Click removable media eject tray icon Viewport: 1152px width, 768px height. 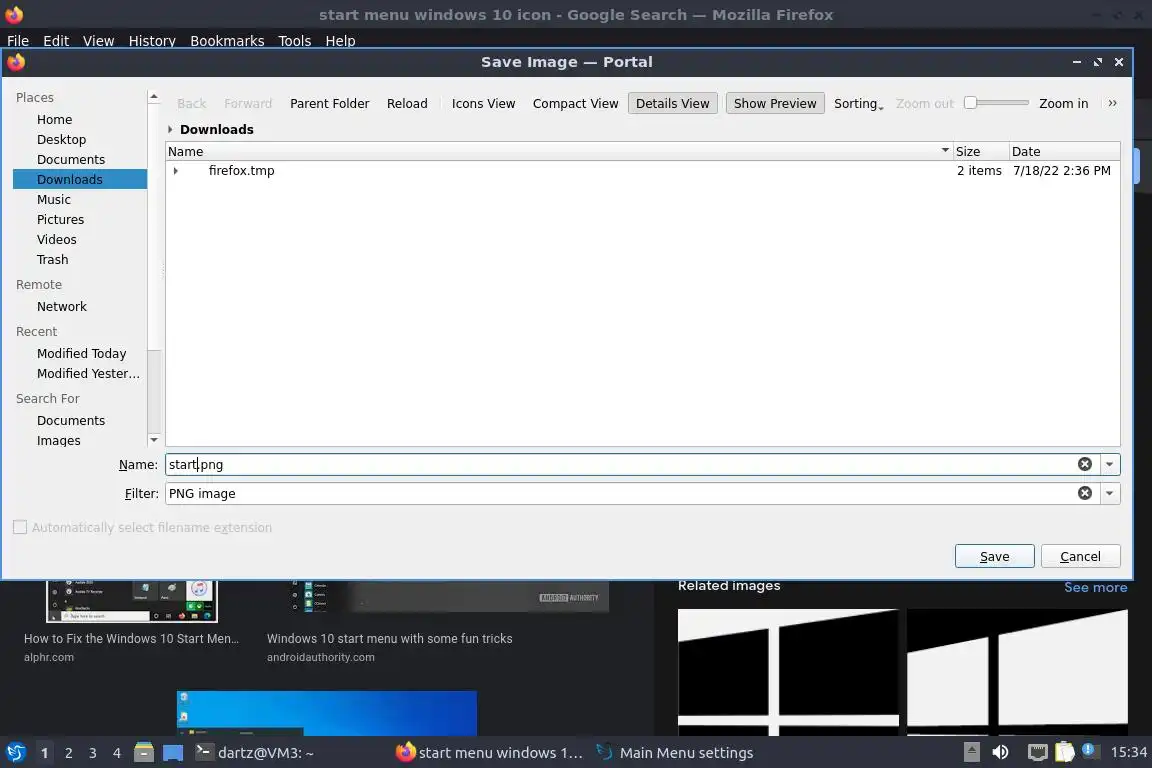tap(971, 753)
